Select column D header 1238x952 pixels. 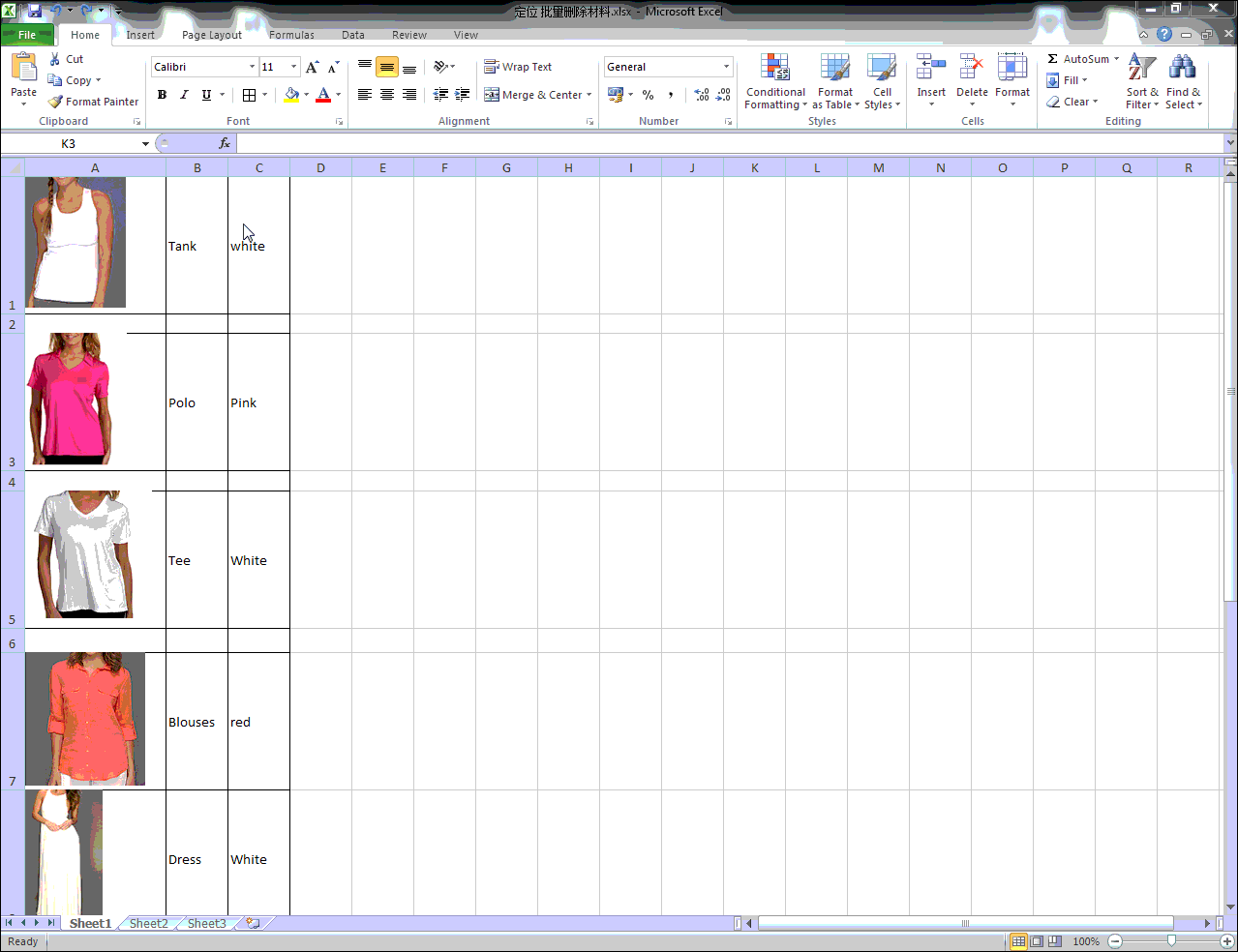tap(320, 167)
